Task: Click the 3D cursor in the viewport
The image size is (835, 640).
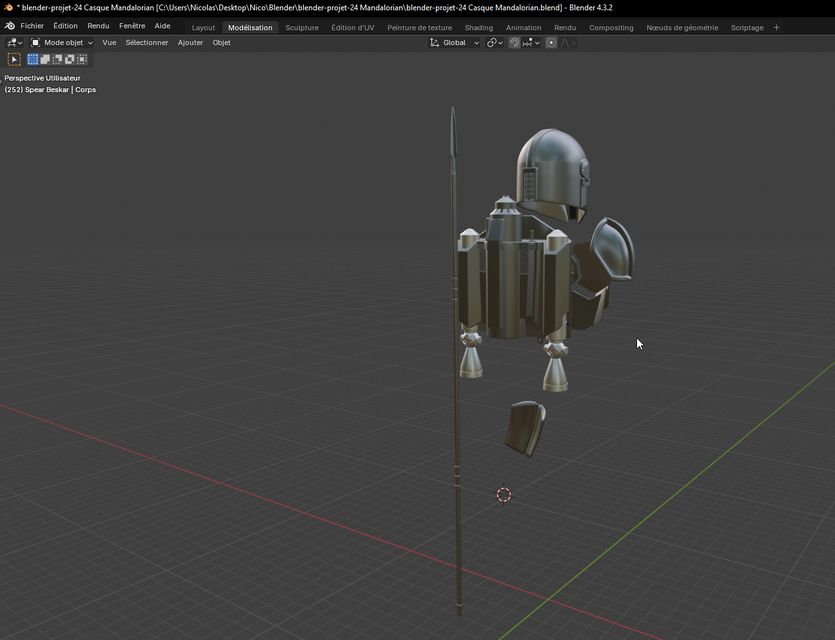Action: (x=503, y=493)
